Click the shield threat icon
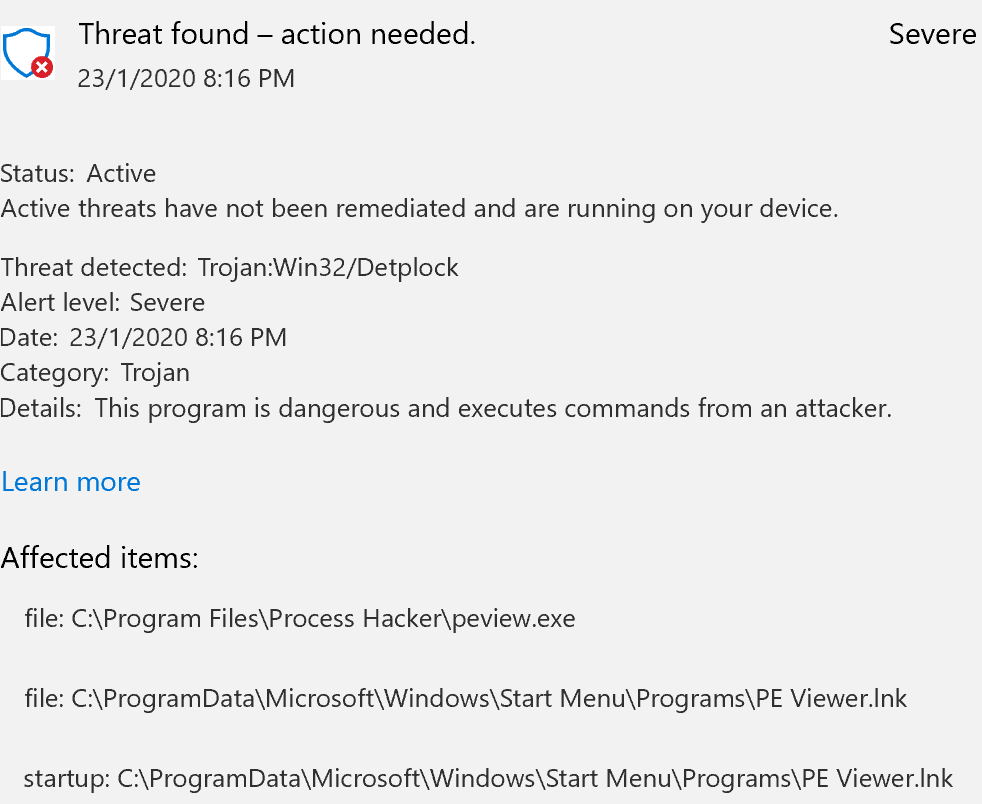 coord(28,53)
